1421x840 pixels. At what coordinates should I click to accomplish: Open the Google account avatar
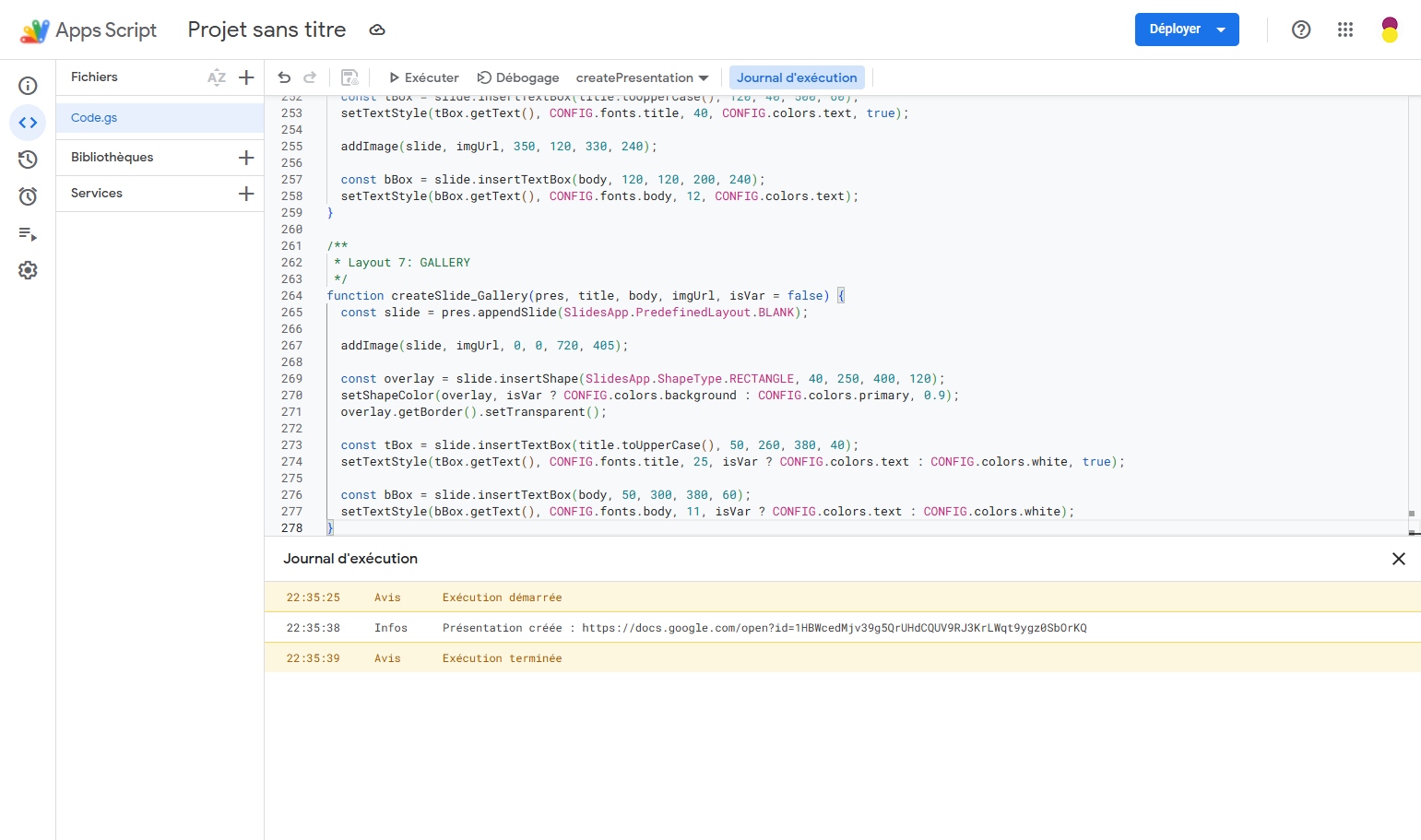point(1390,30)
